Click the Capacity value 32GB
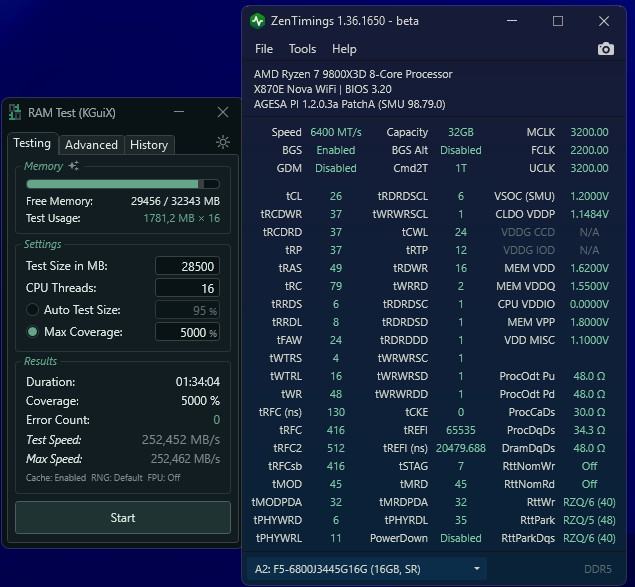This screenshot has height=587, width=635. point(461,132)
